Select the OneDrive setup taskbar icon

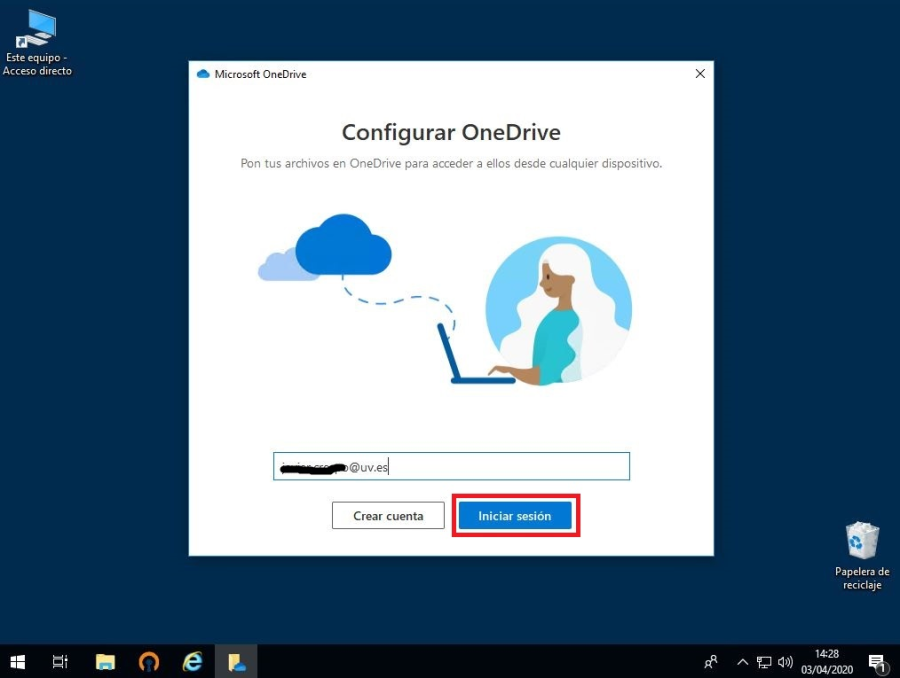click(x=236, y=662)
